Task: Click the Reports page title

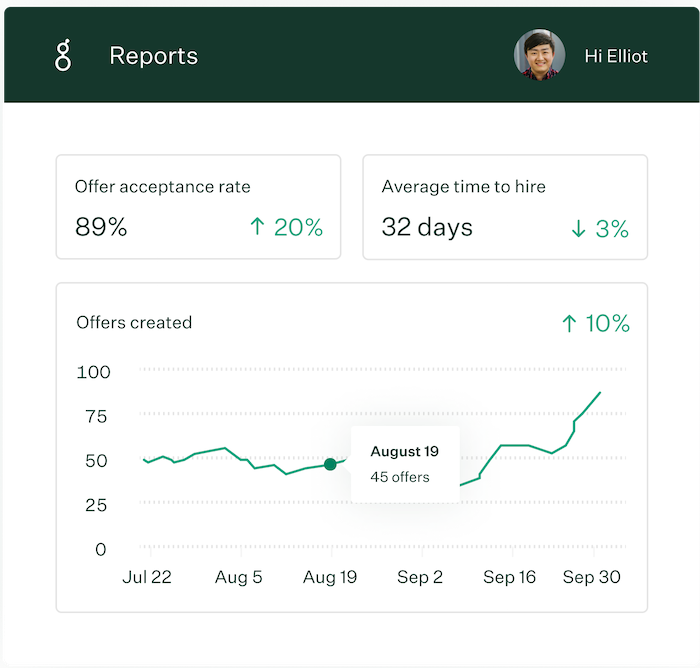Action: [154, 56]
